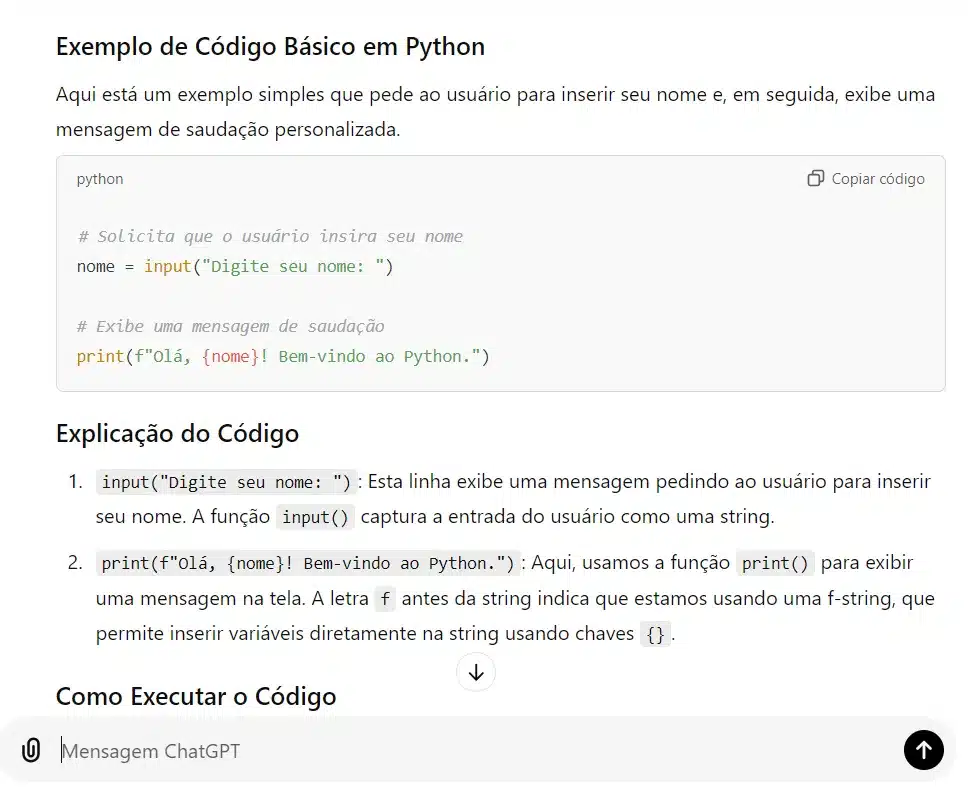Click the copy icon next to Copiar código

tap(815, 178)
